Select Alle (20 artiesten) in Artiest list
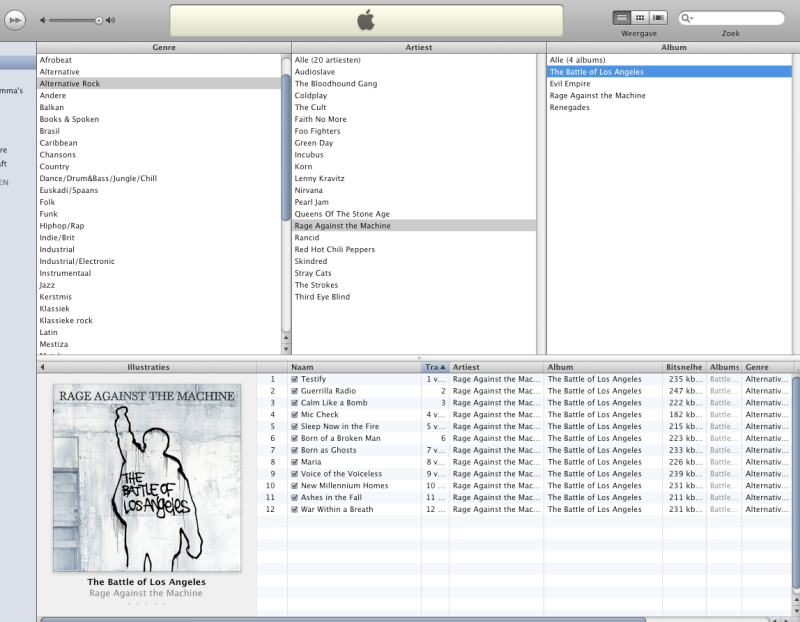The height and width of the screenshot is (622, 800). [414, 60]
